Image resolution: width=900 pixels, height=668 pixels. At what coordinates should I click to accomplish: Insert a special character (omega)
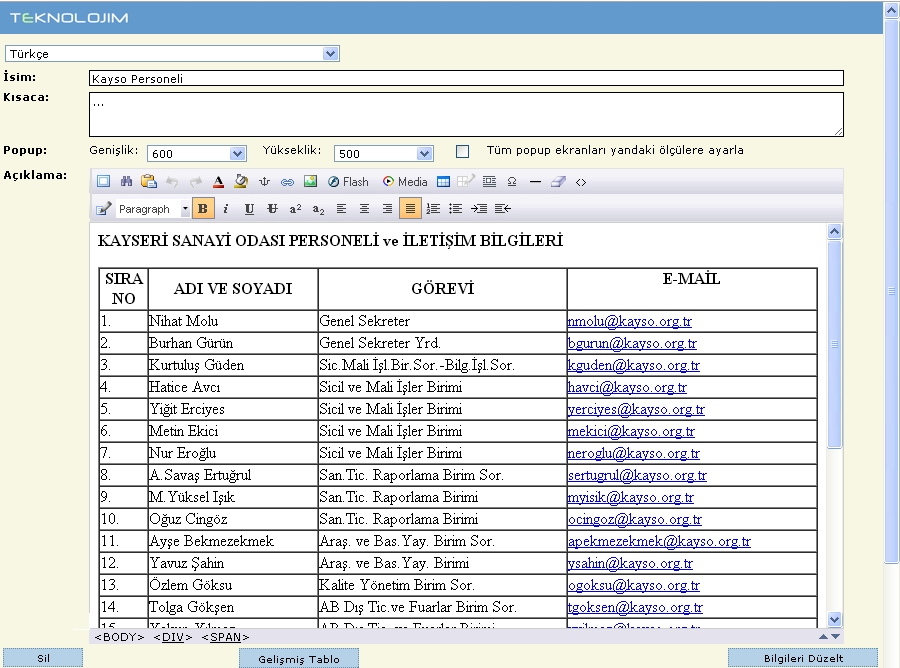click(x=512, y=182)
